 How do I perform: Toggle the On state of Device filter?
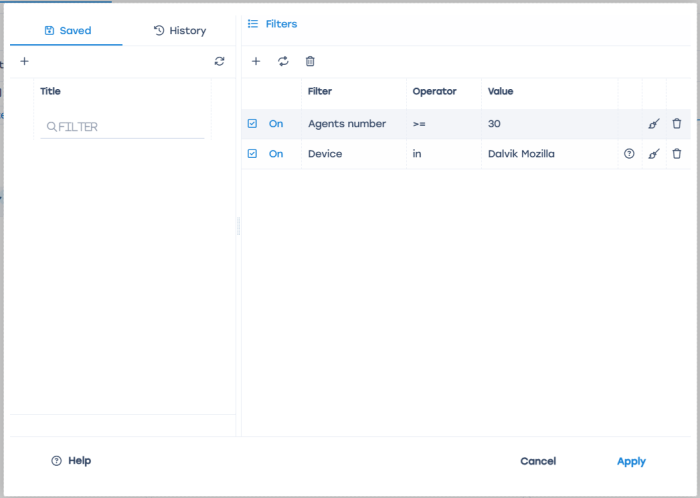[276, 154]
